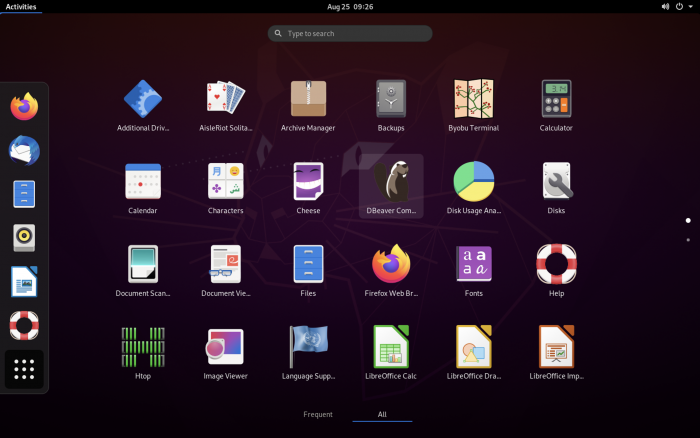Expand the system menu arrow
The height and width of the screenshot is (438, 700).
click(691, 7)
